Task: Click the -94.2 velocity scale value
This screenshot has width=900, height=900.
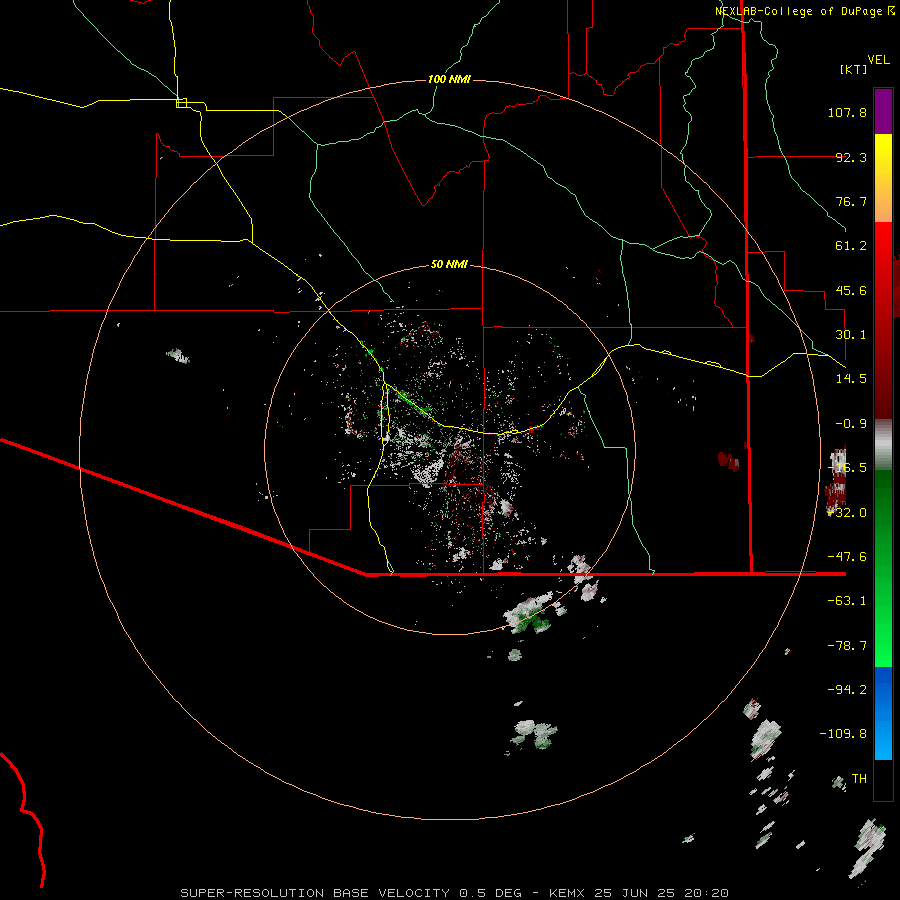Action: coord(847,690)
